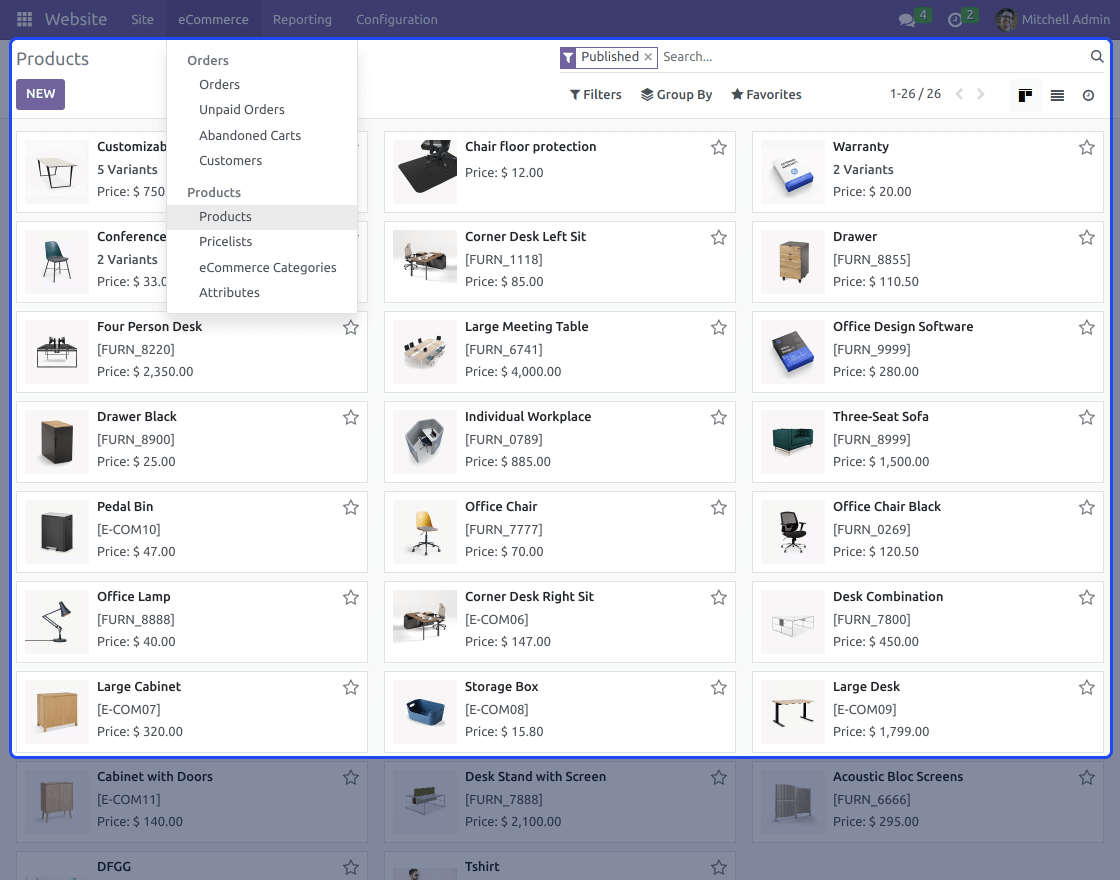Click the Storage Box thumbnail image
This screenshot has width=1120, height=880.
[425, 712]
